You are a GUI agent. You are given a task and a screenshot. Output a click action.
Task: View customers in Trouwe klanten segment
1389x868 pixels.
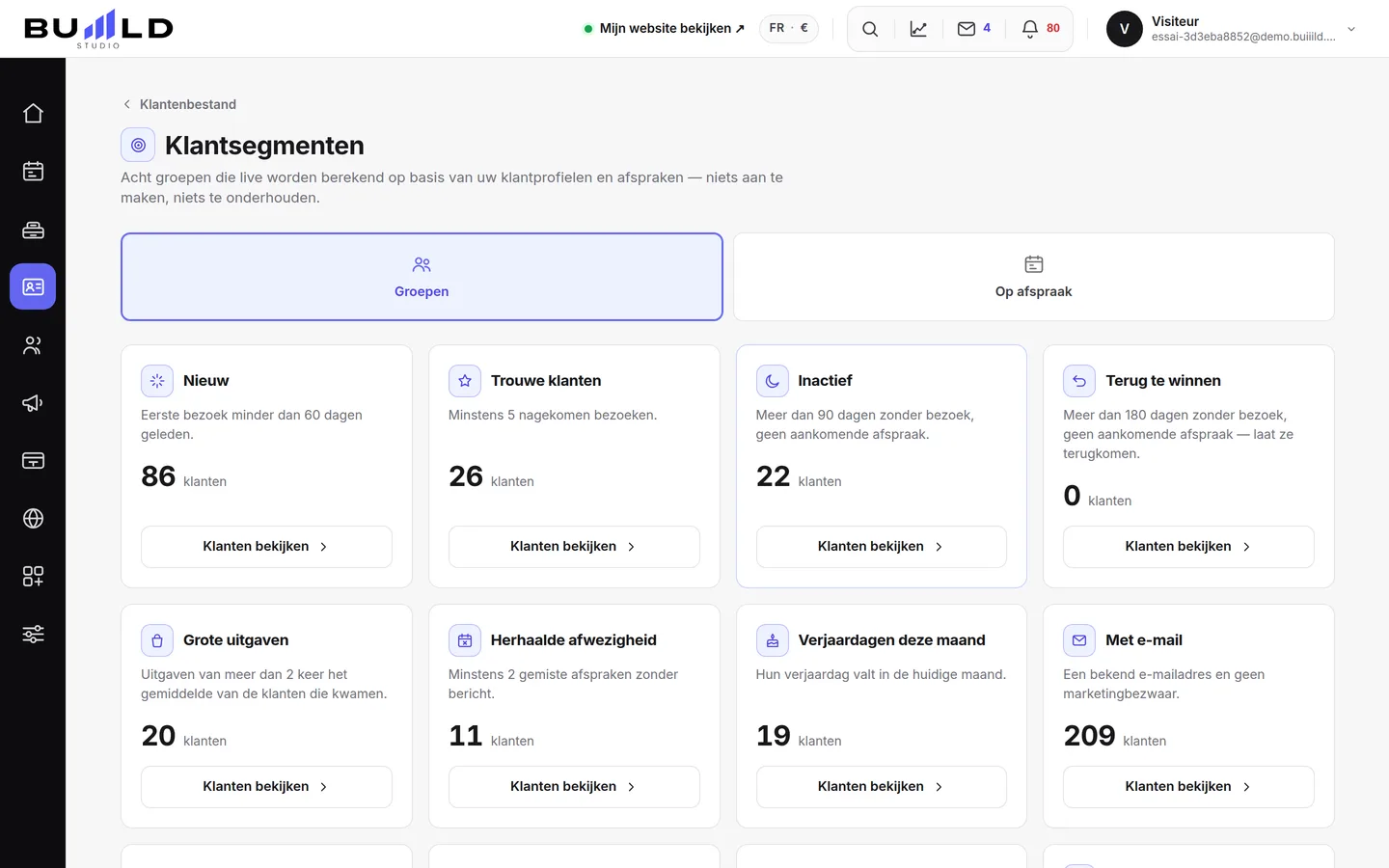(x=574, y=547)
